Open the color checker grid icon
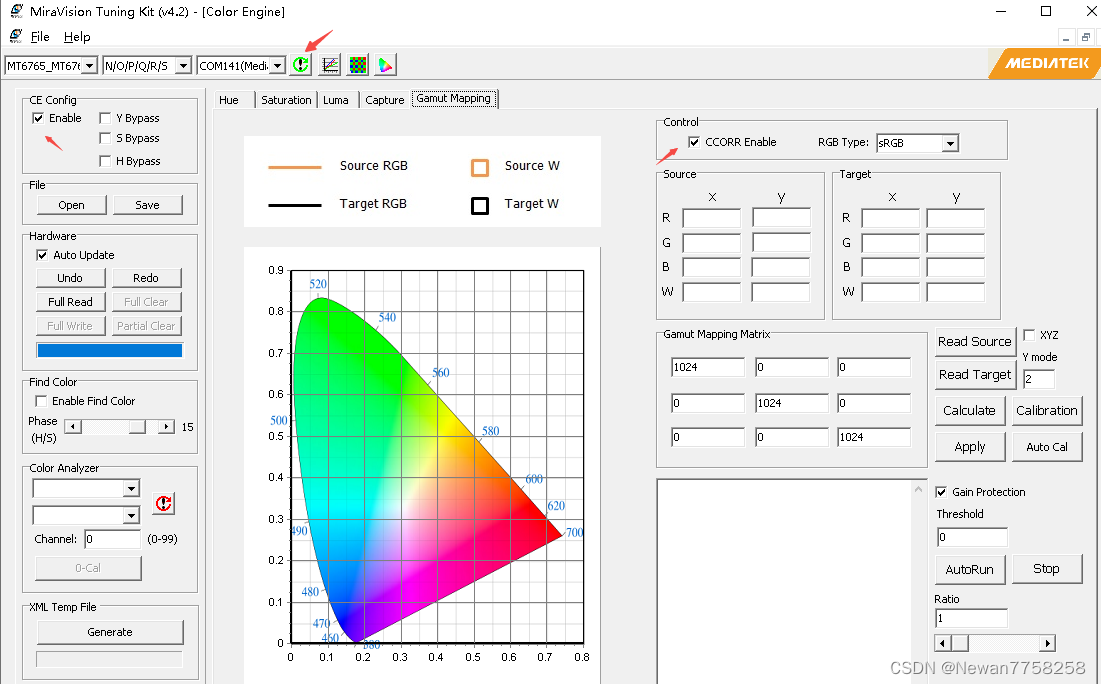Screen dimensions: 1101x684 click(x=357, y=65)
